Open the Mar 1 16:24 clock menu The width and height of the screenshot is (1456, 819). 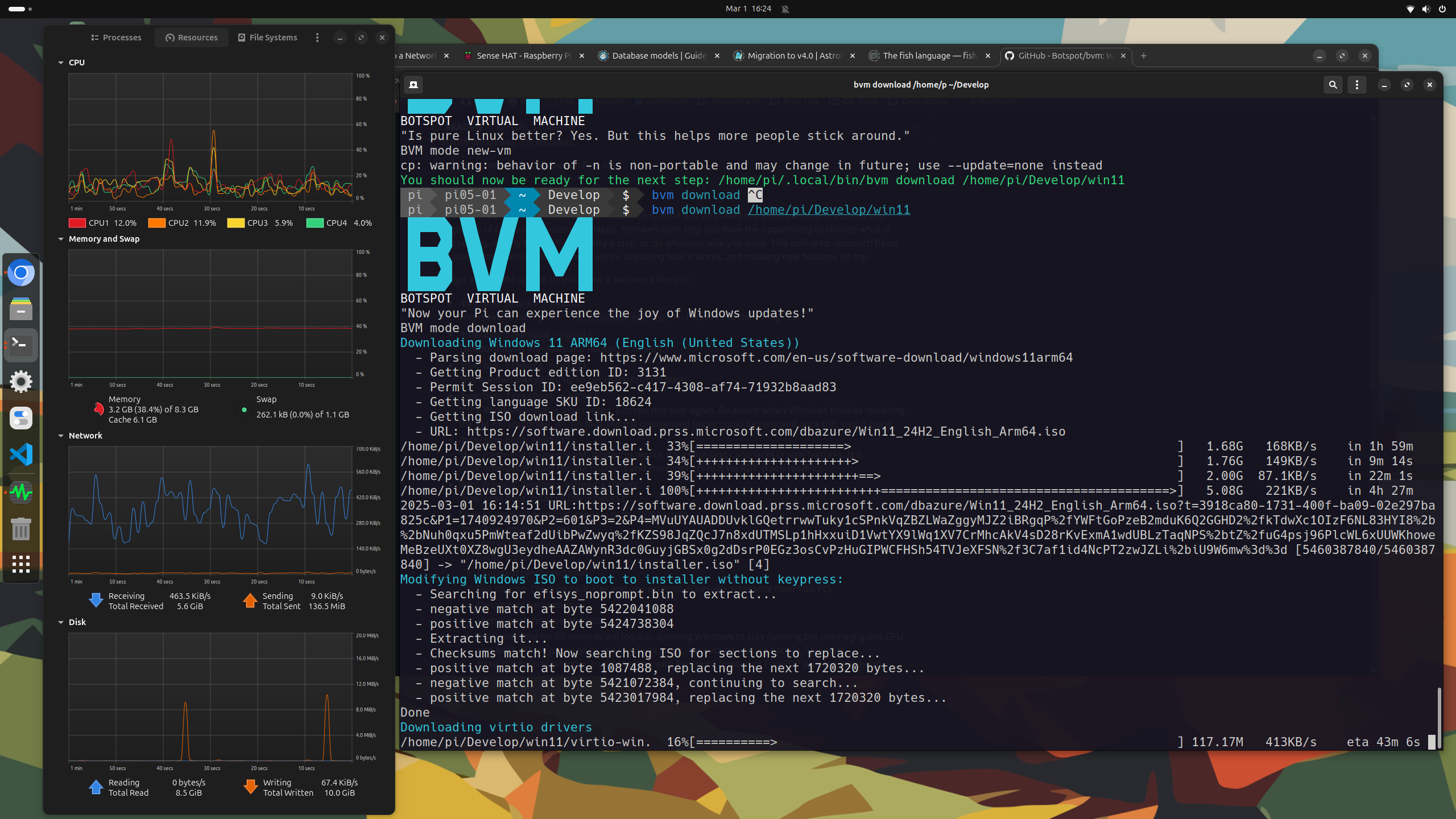coord(748,9)
